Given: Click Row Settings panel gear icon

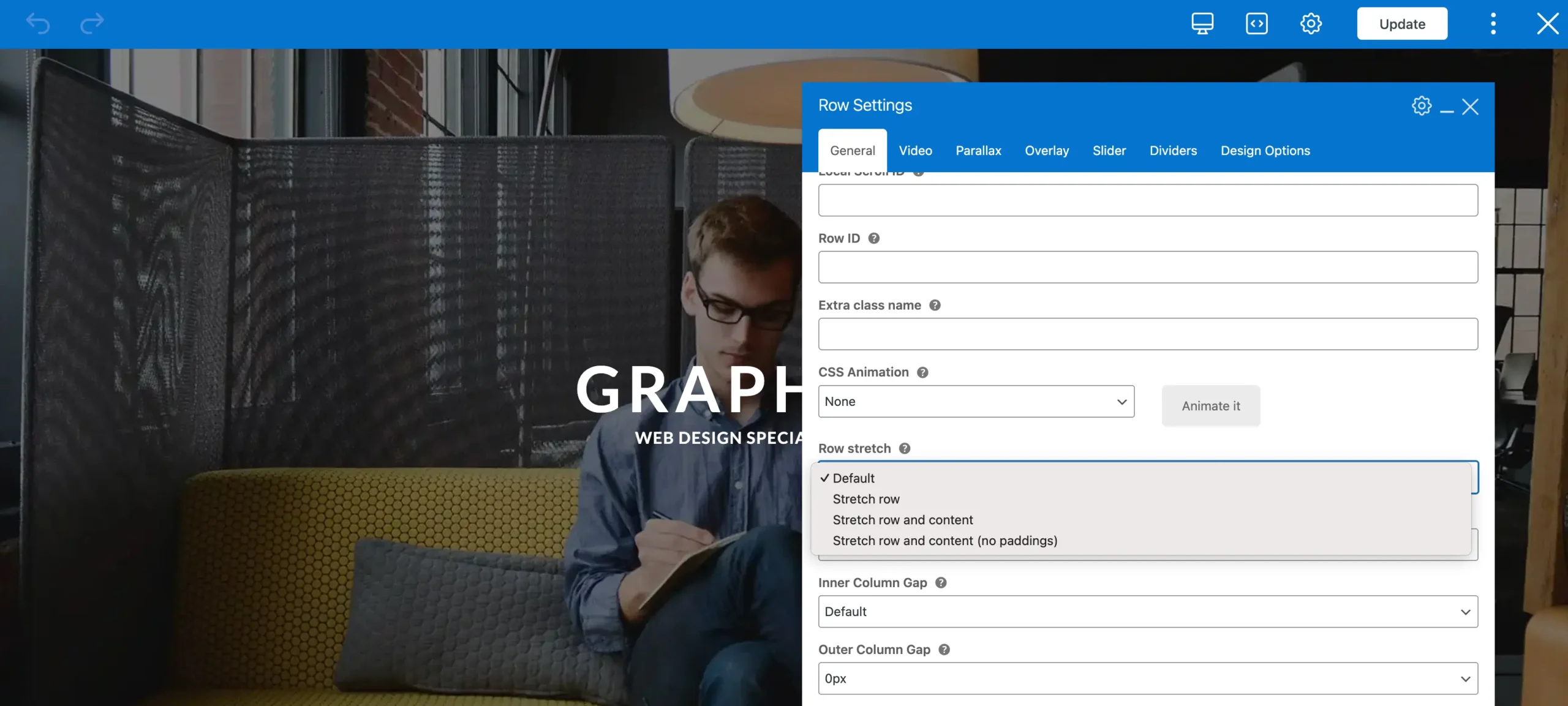Looking at the screenshot, I should pyautogui.click(x=1421, y=106).
